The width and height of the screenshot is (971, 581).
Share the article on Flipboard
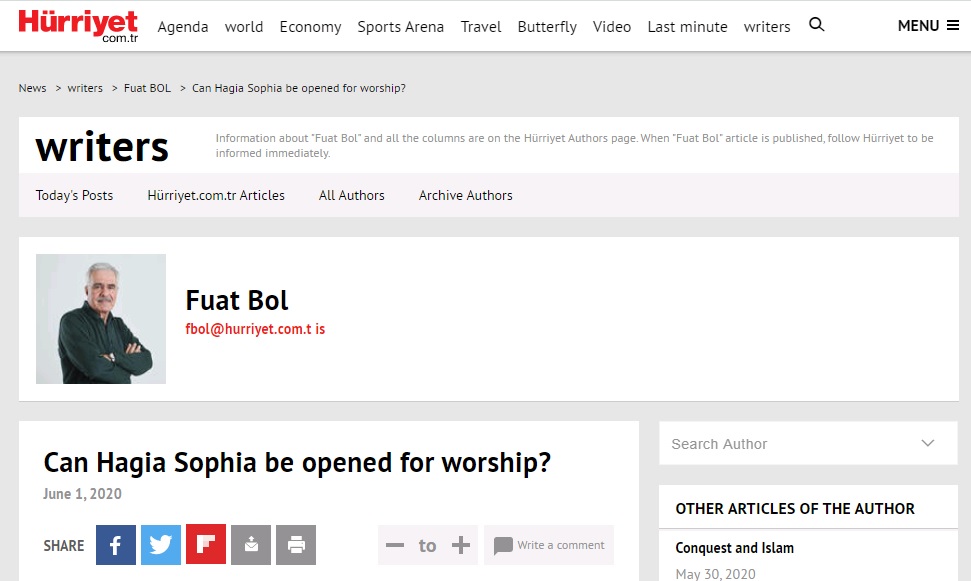pyautogui.click(x=206, y=545)
